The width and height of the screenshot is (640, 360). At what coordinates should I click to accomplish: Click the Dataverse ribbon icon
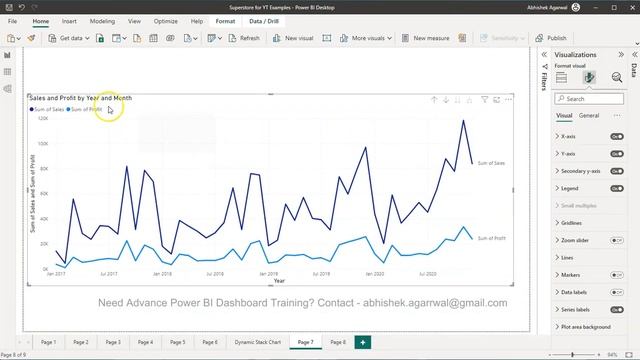(x=170, y=38)
